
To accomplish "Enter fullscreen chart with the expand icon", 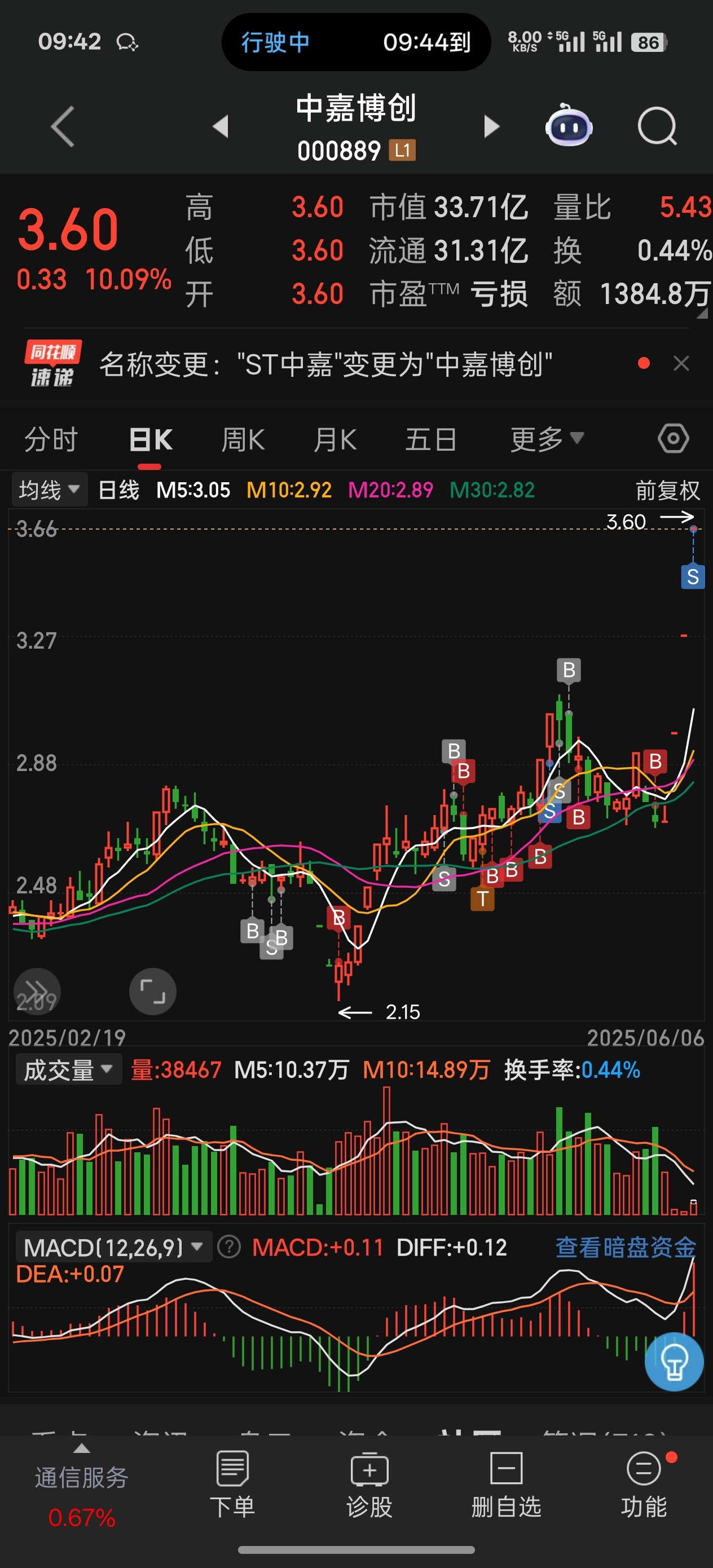I will coord(153,991).
